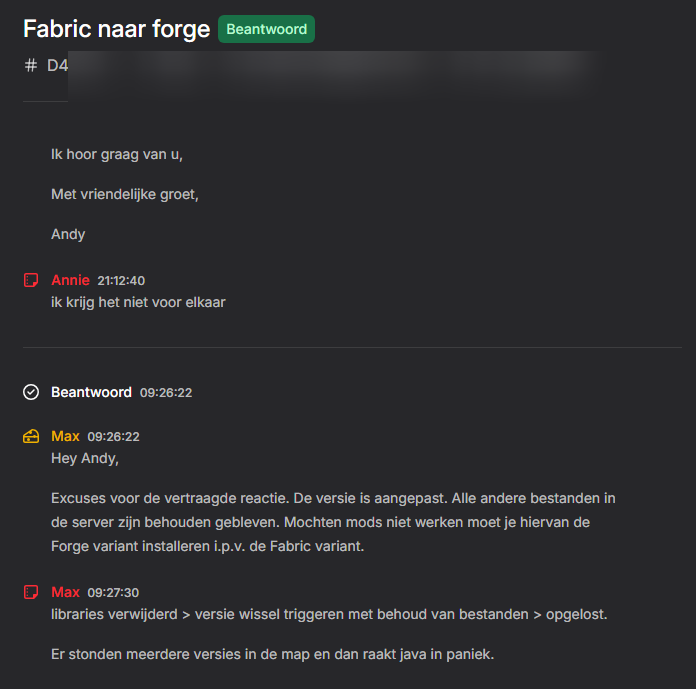696x689 pixels.
Task: Click the 09:27:30 timestamp on Max's note
Action: coord(113,593)
